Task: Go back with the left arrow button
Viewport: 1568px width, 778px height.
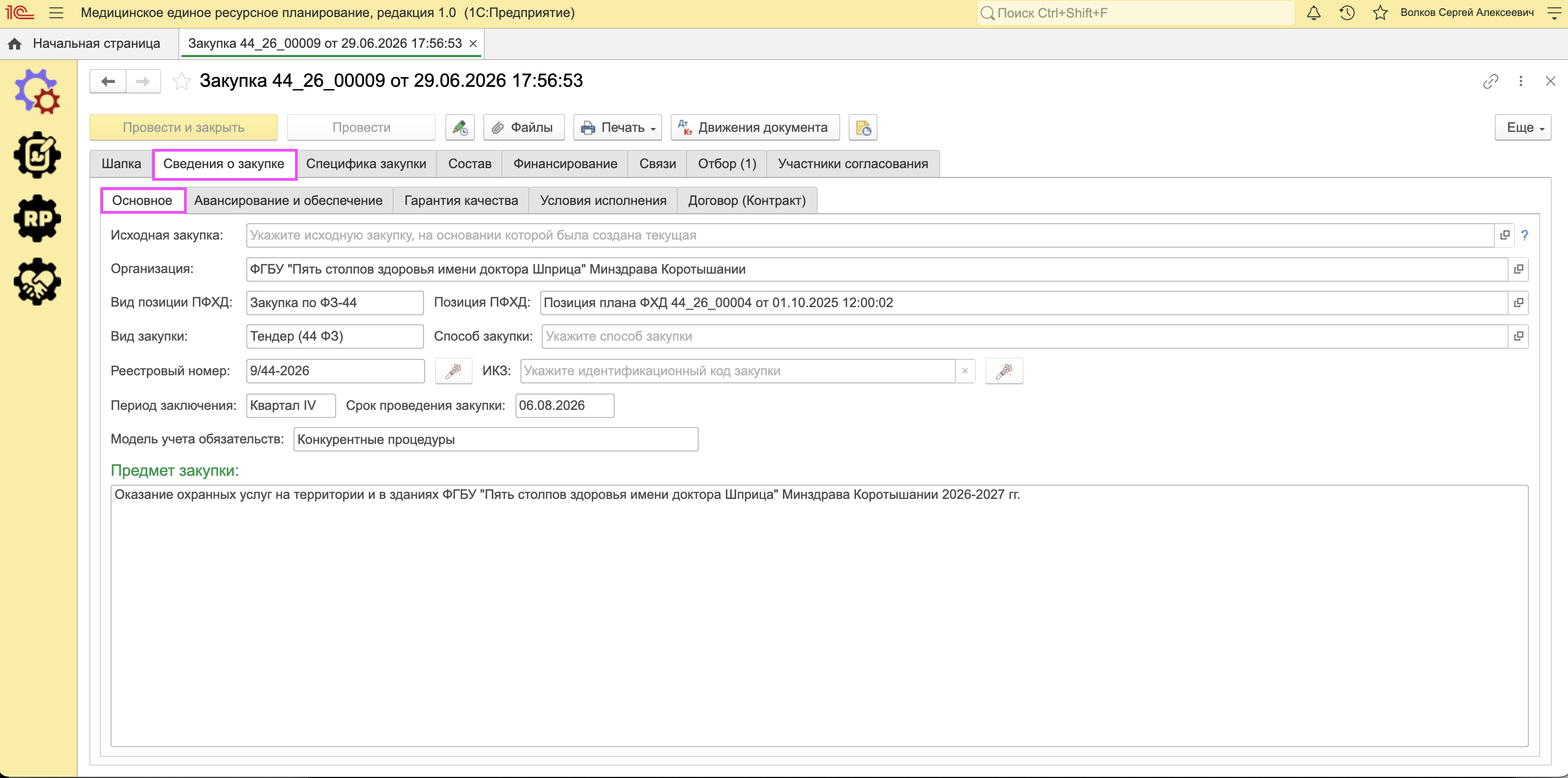Action: (108, 81)
